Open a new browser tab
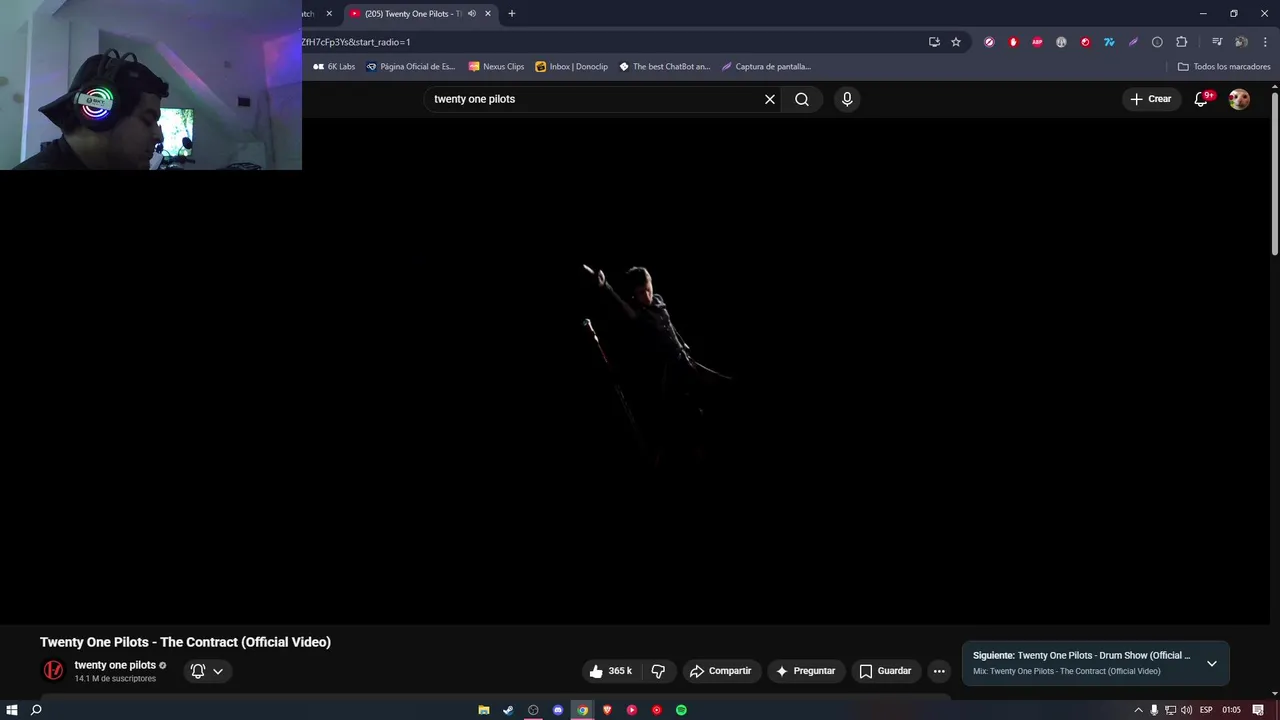The width and height of the screenshot is (1280, 720). pos(512,14)
